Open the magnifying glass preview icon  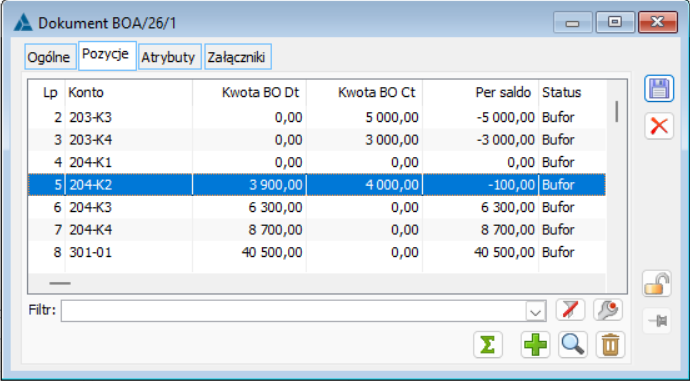tap(573, 344)
